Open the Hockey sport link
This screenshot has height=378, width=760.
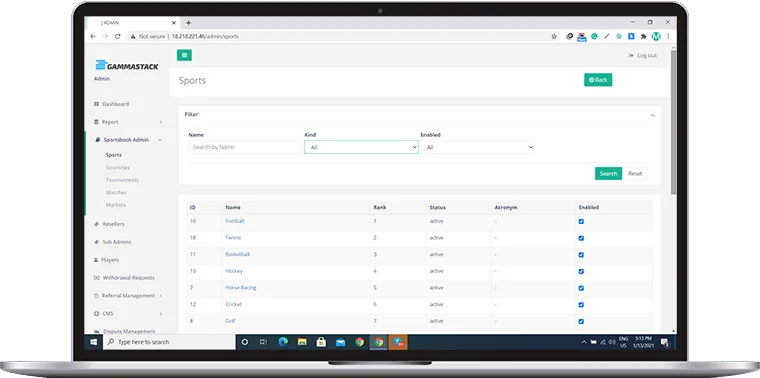(234, 271)
